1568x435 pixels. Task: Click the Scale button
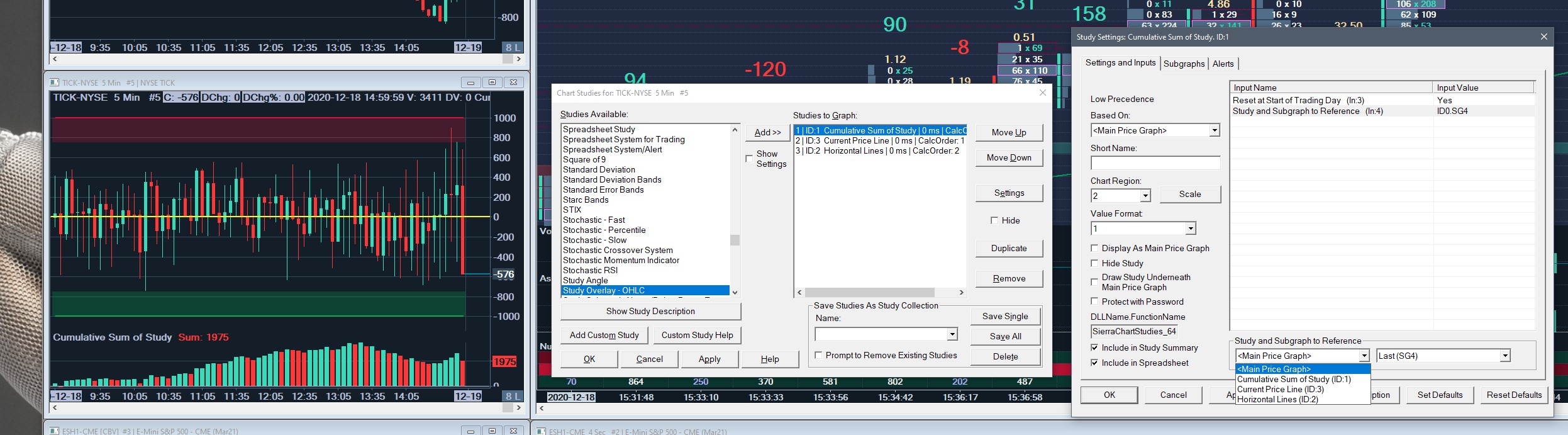click(1189, 194)
